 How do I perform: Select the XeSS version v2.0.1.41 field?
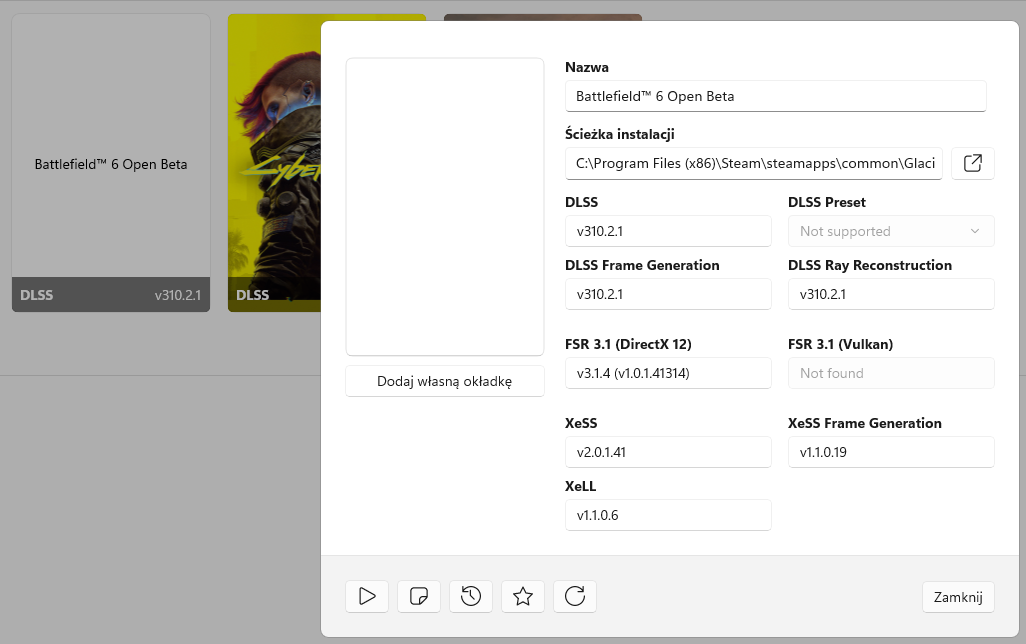(x=668, y=452)
